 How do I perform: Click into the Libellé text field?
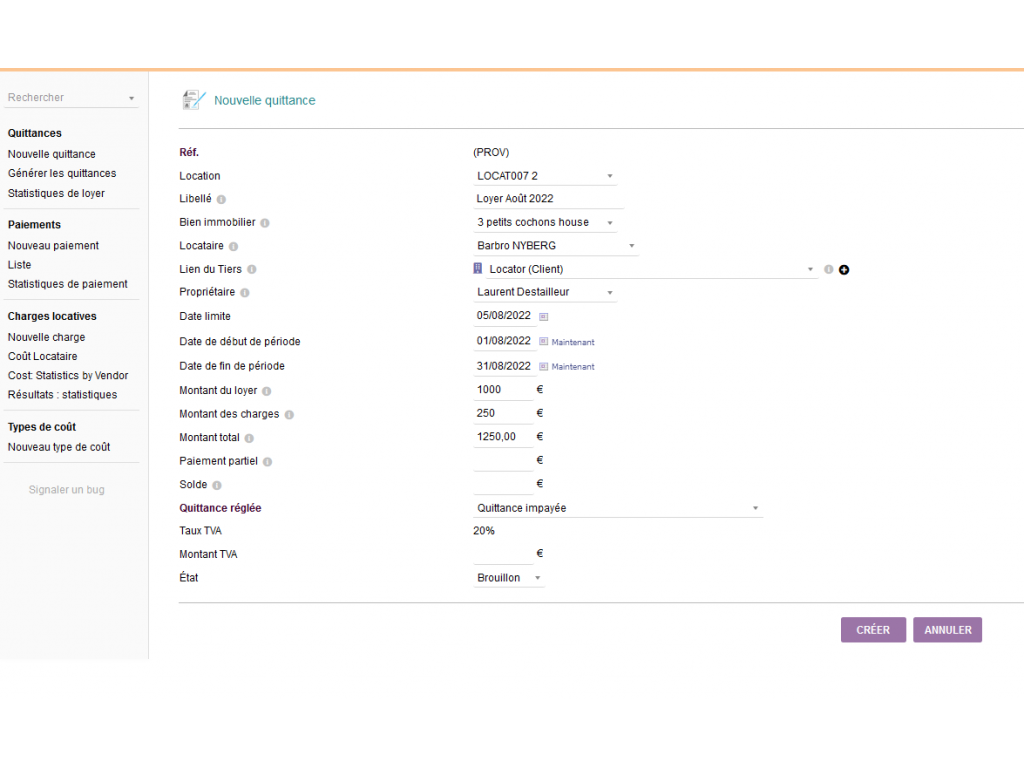[548, 199]
